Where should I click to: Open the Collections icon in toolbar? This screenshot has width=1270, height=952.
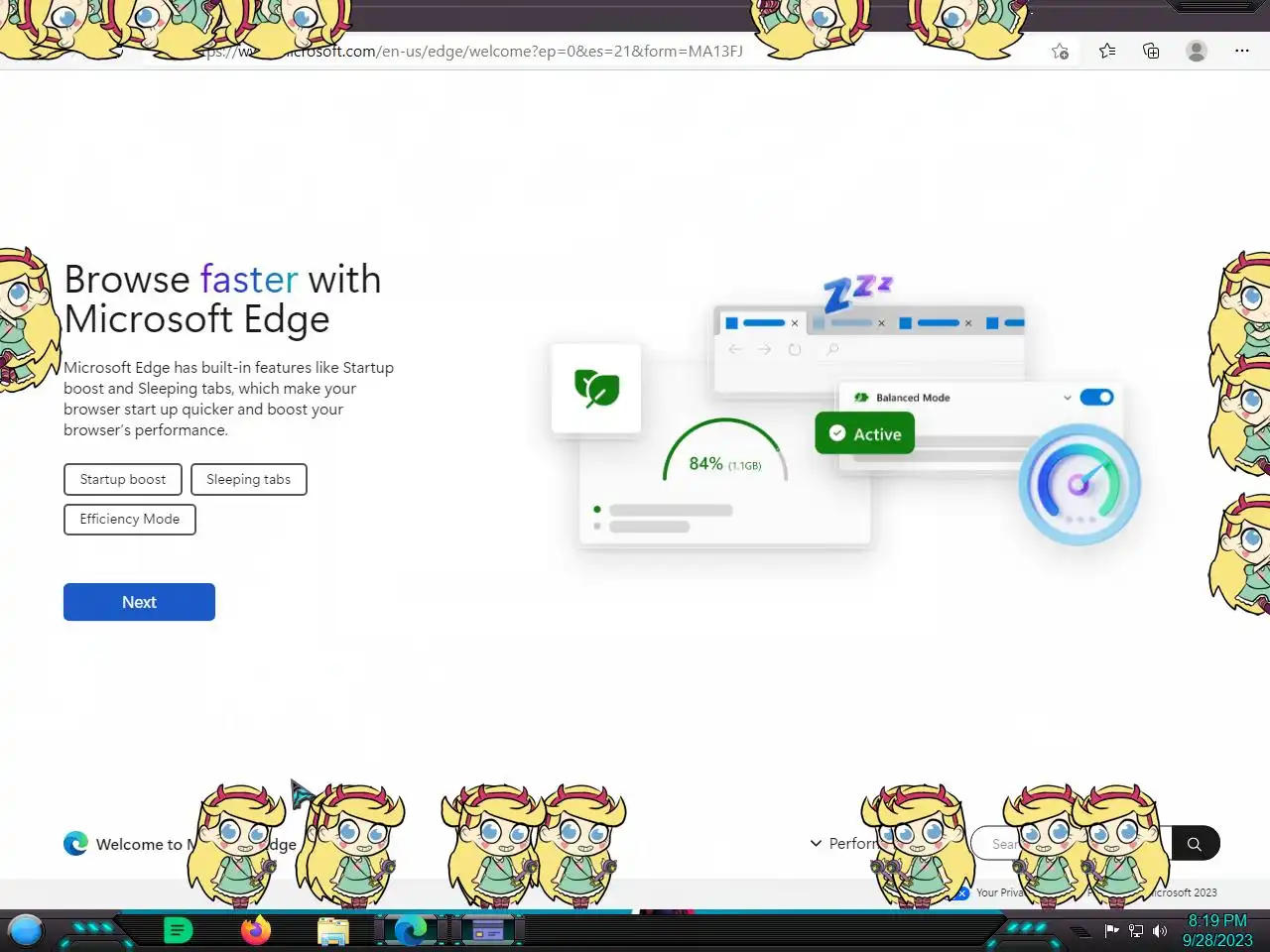pos(1151,51)
